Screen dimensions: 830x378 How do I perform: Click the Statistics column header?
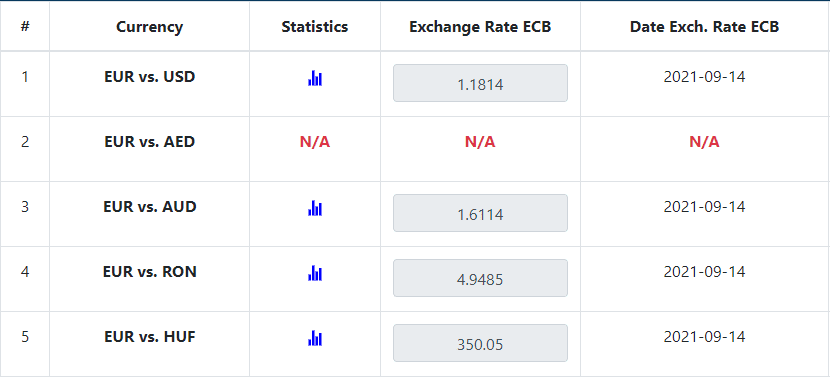coord(315,27)
